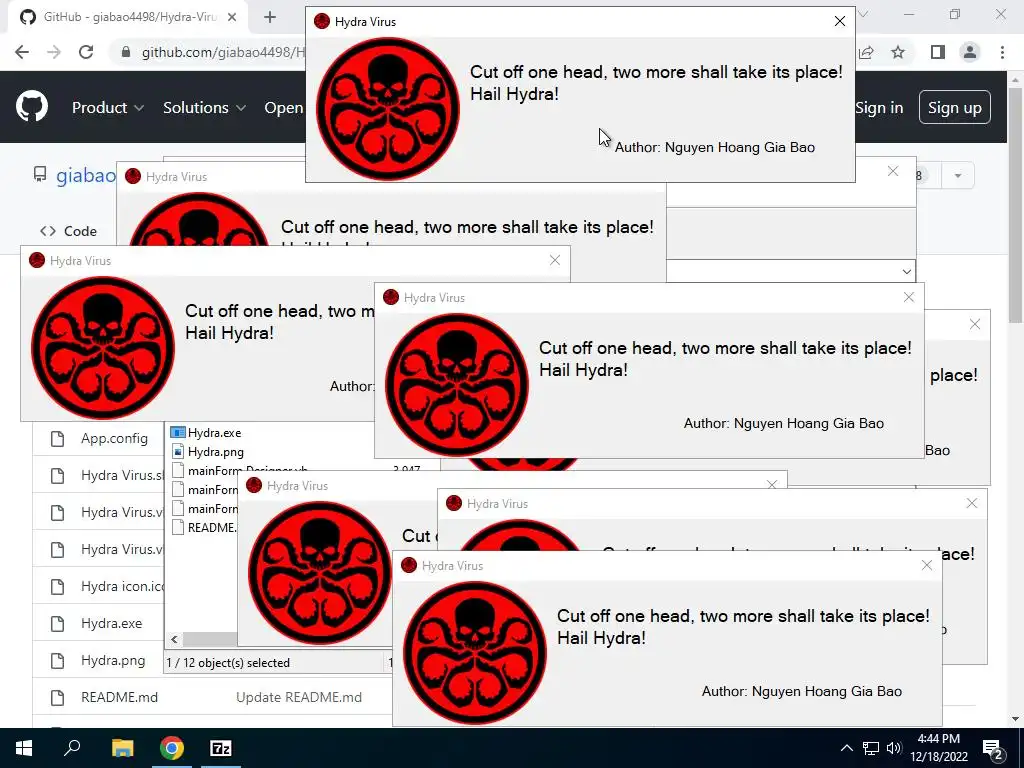Open File Explorer from taskbar
The image size is (1024, 768).
(122, 748)
